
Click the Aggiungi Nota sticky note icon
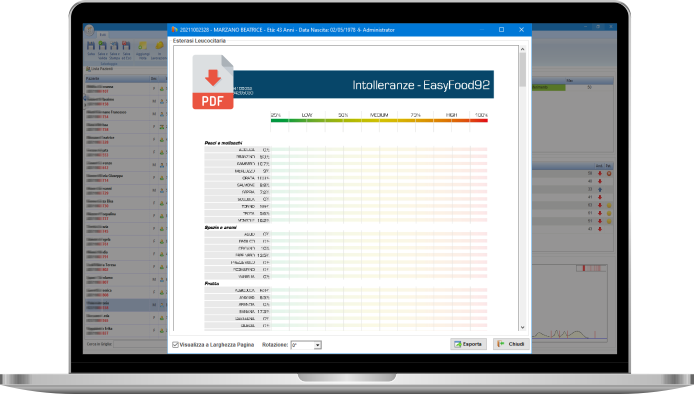[143, 46]
